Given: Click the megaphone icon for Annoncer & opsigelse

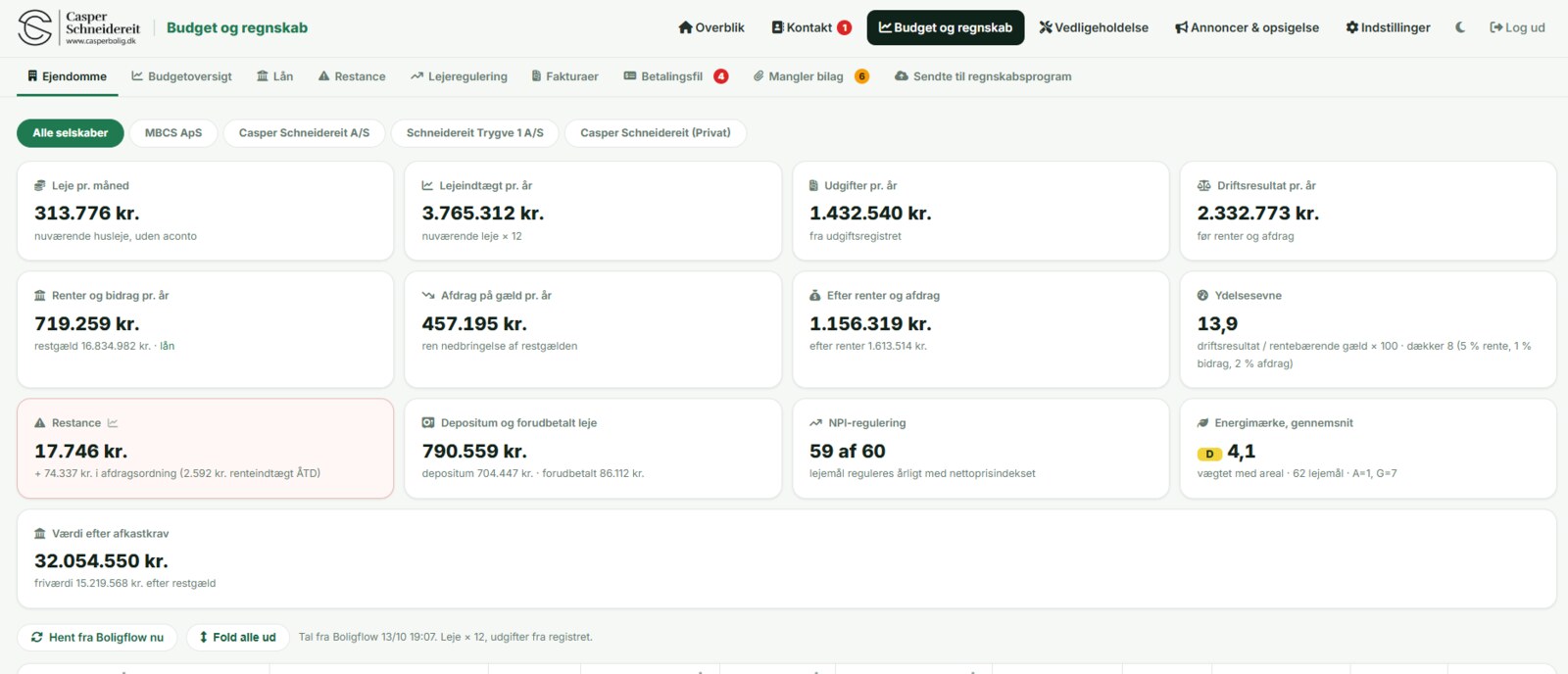Looking at the screenshot, I should click(x=1182, y=27).
